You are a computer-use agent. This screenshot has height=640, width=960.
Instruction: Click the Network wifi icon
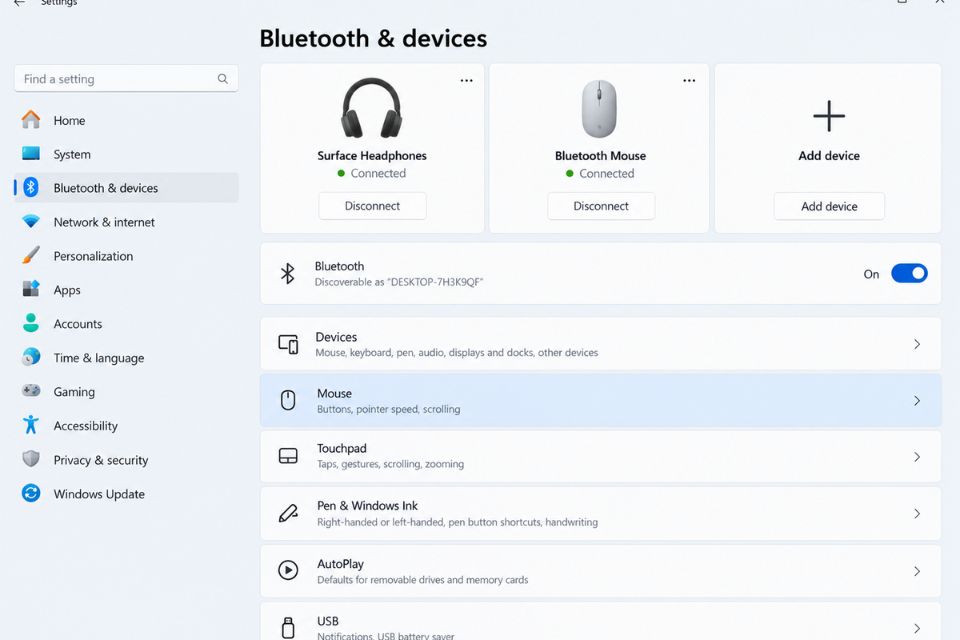pyautogui.click(x=31, y=221)
